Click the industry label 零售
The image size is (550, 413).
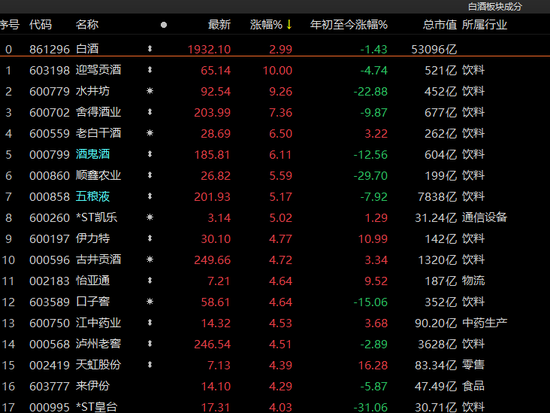click(473, 365)
